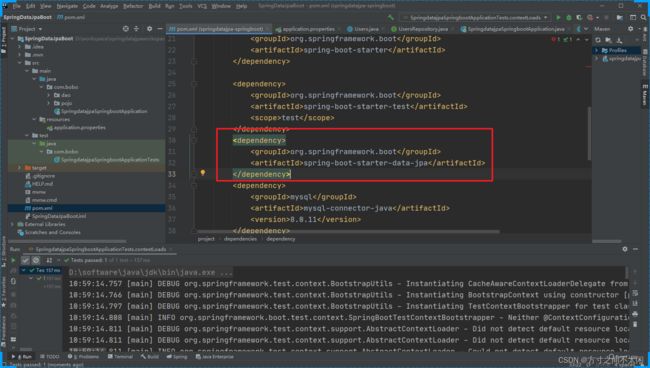Open the Terminal tool window tab

[120, 357]
